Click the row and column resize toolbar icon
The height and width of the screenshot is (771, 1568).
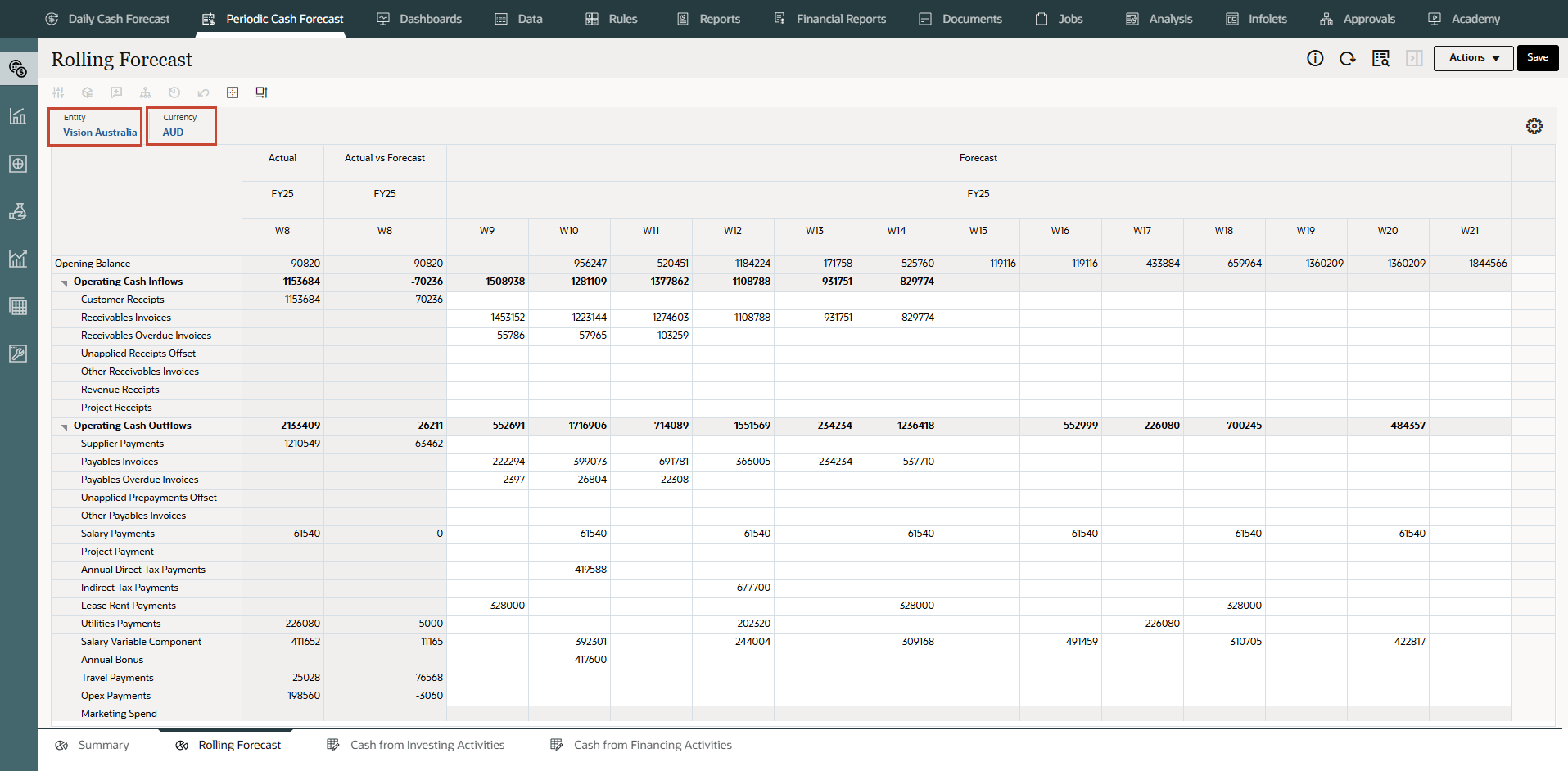pyautogui.click(x=261, y=92)
